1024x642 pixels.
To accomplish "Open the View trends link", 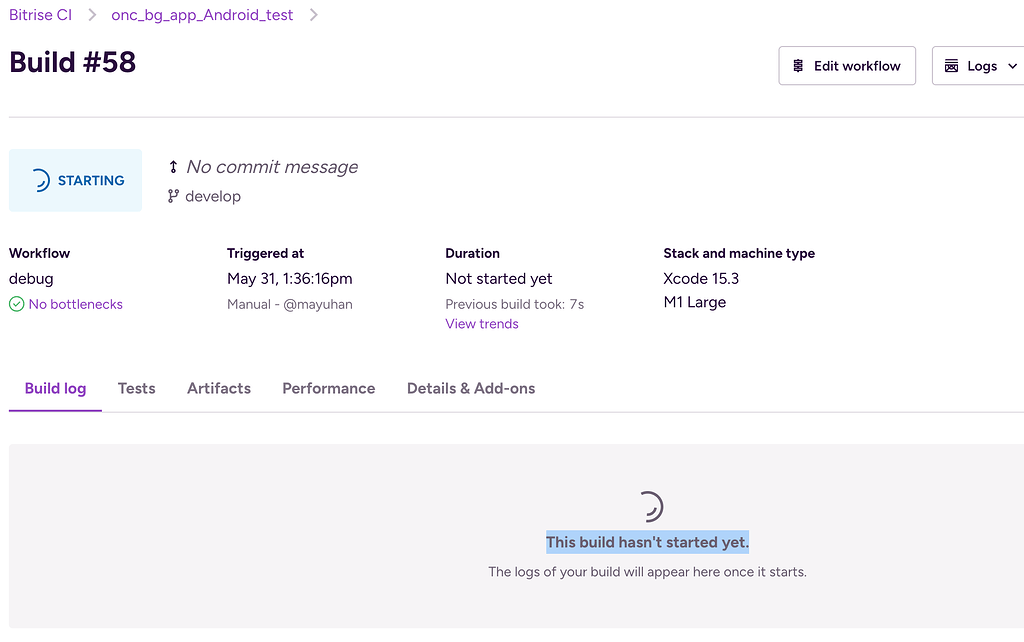I will 482,324.
